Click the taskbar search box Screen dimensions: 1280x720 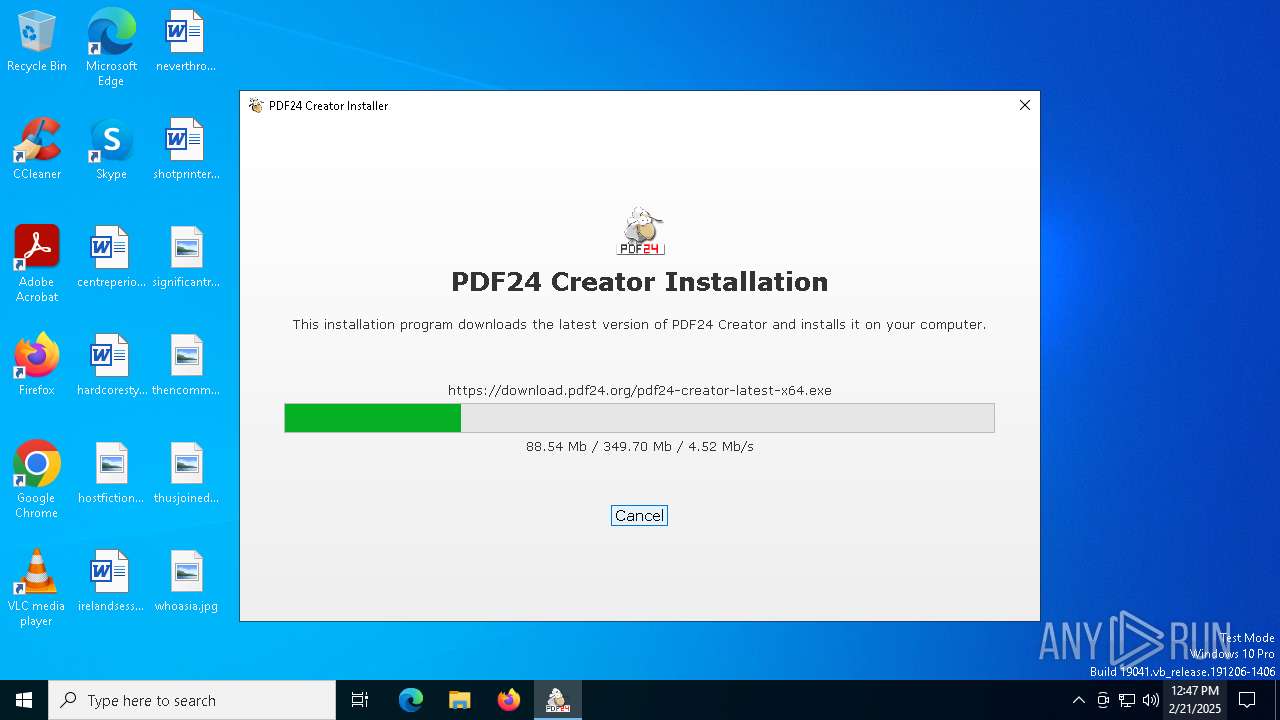click(x=192, y=700)
